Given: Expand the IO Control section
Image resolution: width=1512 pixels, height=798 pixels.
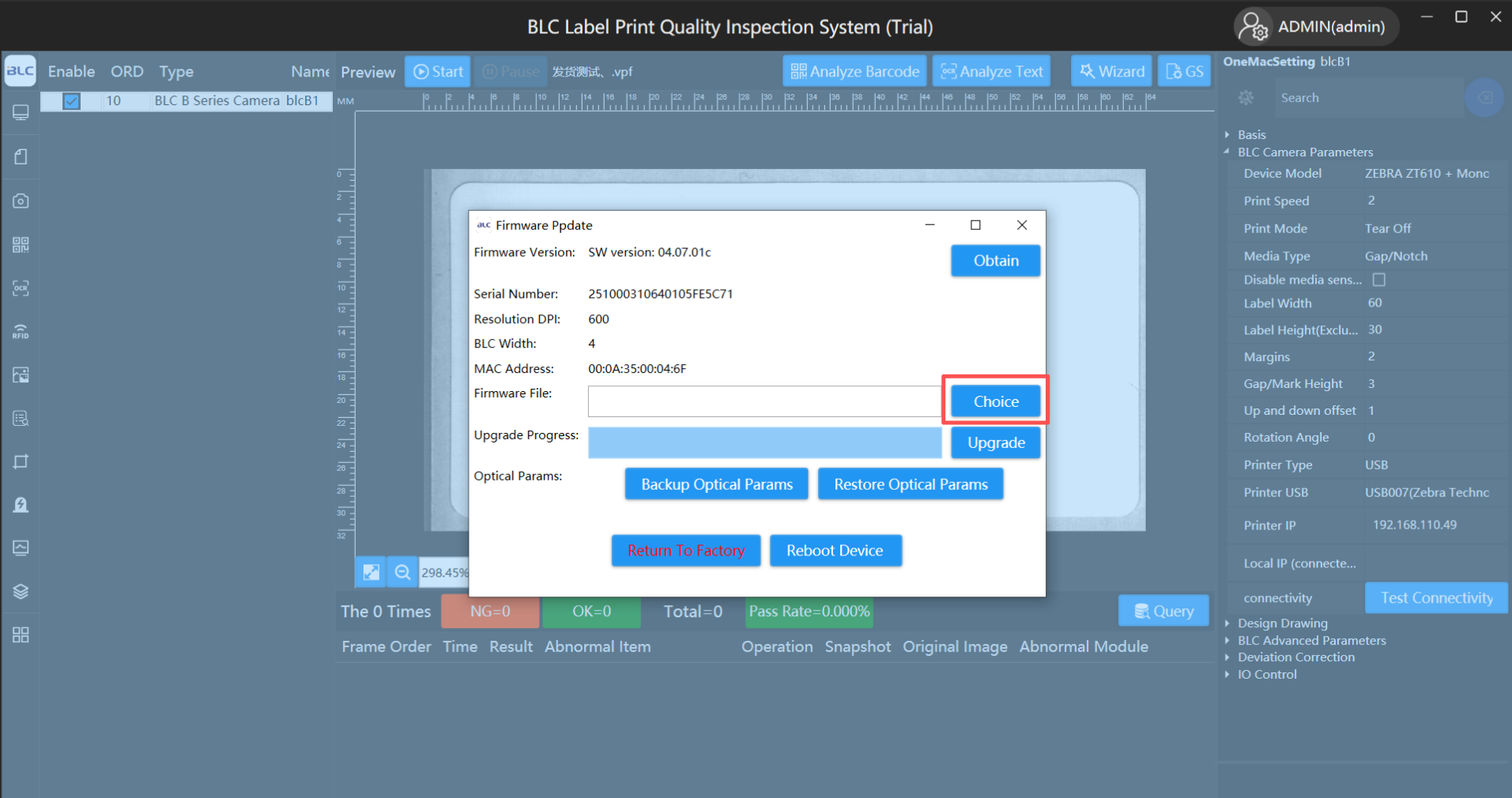Looking at the screenshot, I should [1227, 675].
